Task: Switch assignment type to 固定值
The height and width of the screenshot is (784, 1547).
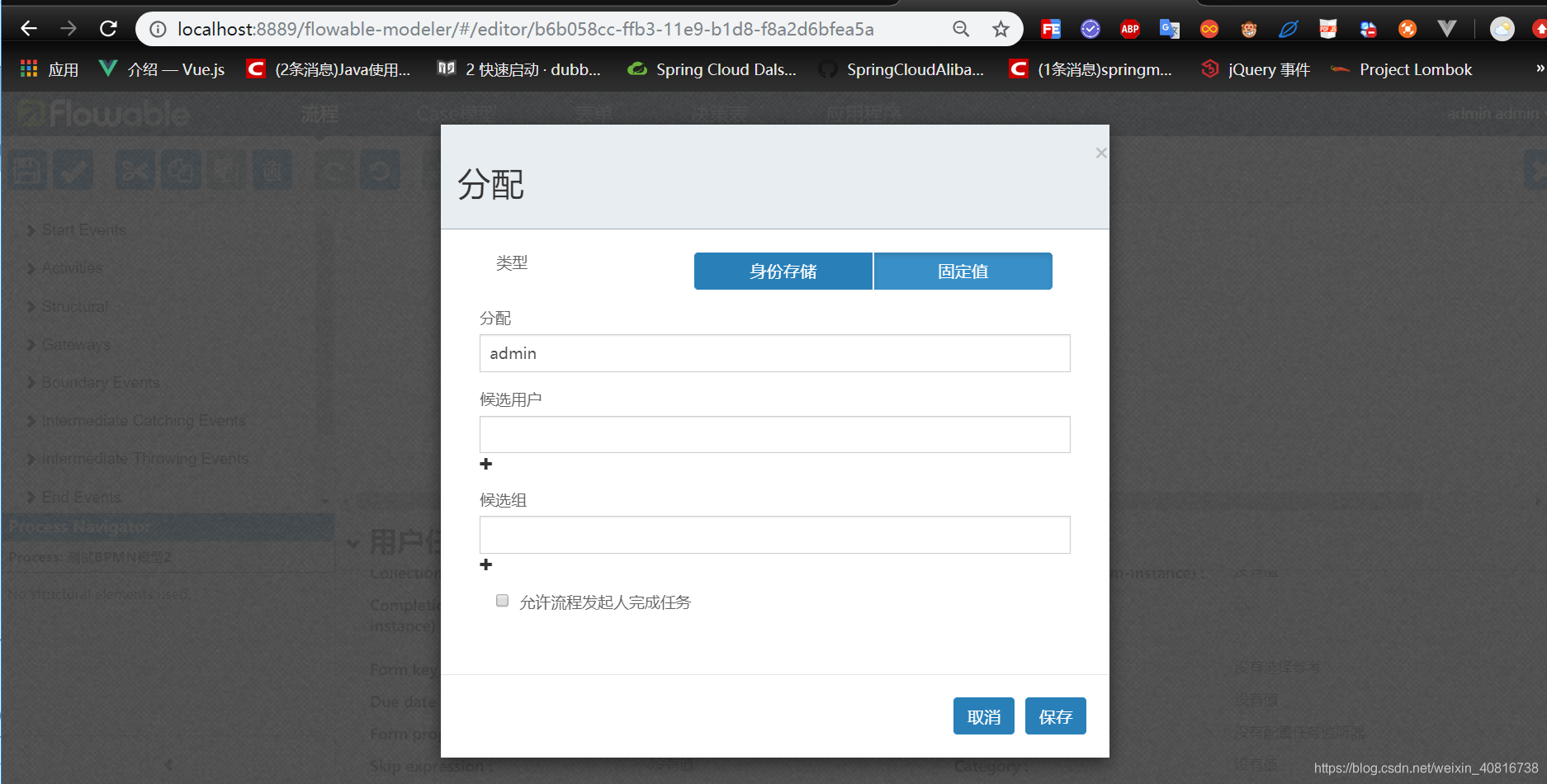Action: click(x=963, y=271)
